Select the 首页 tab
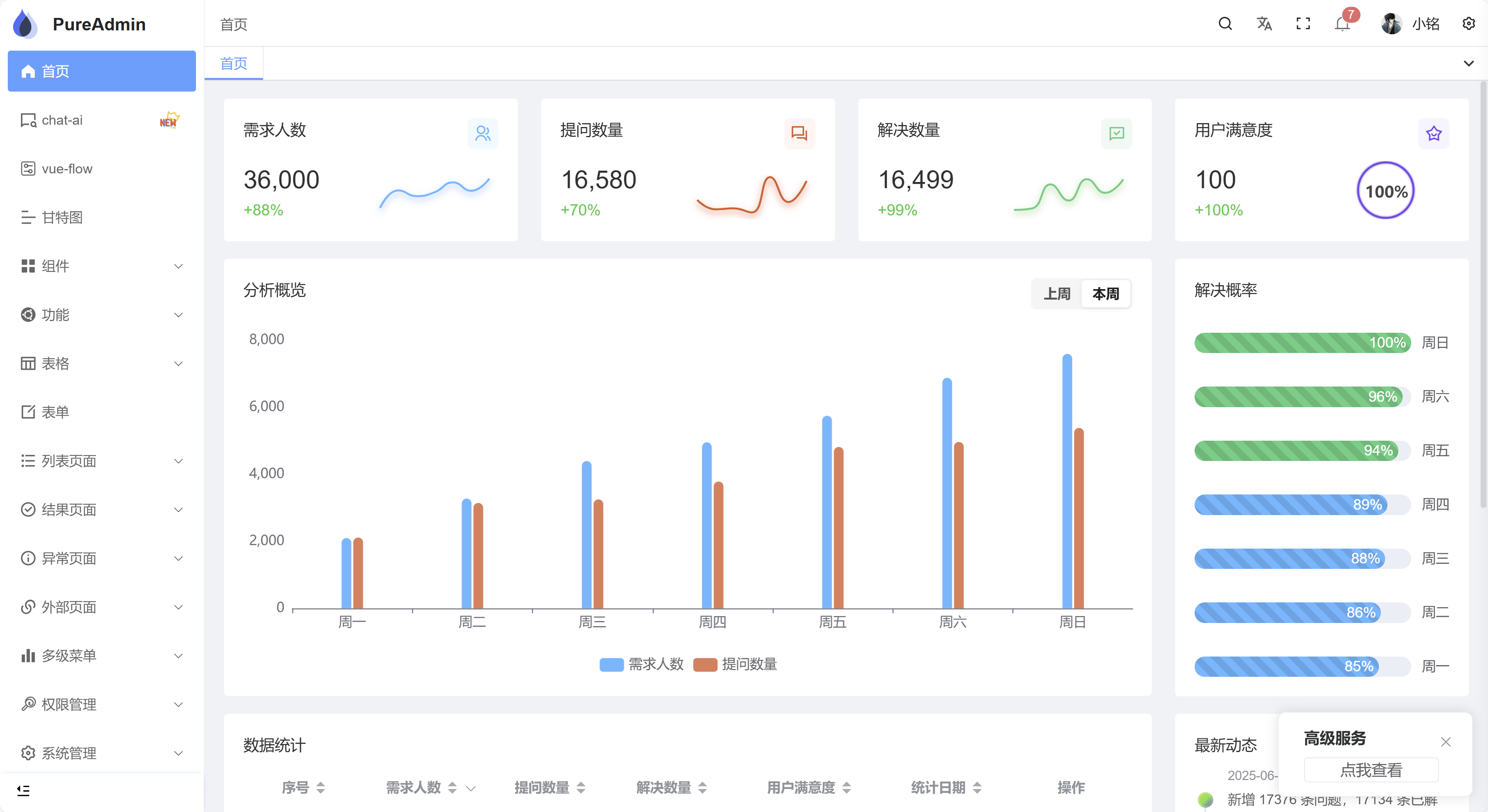This screenshot has width=1488, height=812. click(x=234, y=64)
